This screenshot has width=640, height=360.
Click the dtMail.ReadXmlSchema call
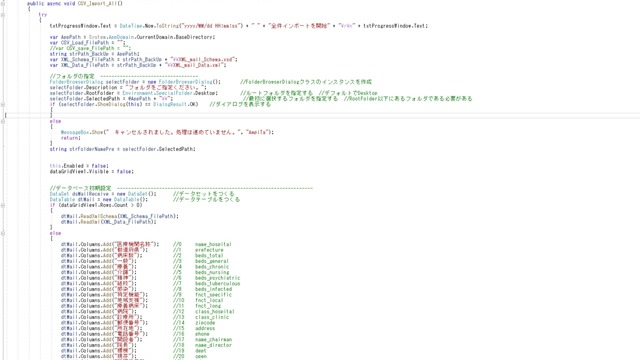point(120,216)
